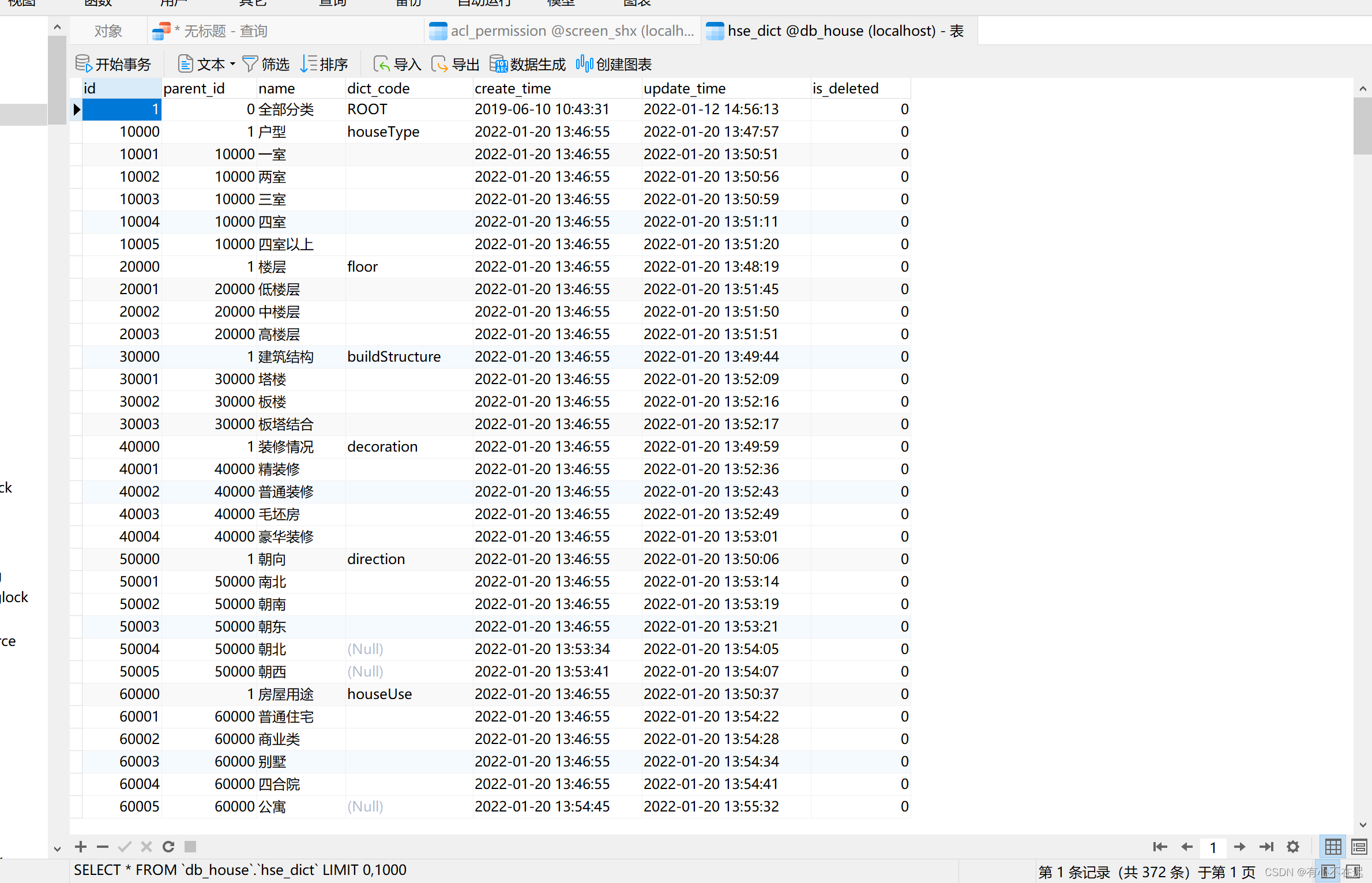Viewport: 1372px width, 883px height.
Task: Click left panel scroll-down arrow
Action: click(x=57, y=848)
